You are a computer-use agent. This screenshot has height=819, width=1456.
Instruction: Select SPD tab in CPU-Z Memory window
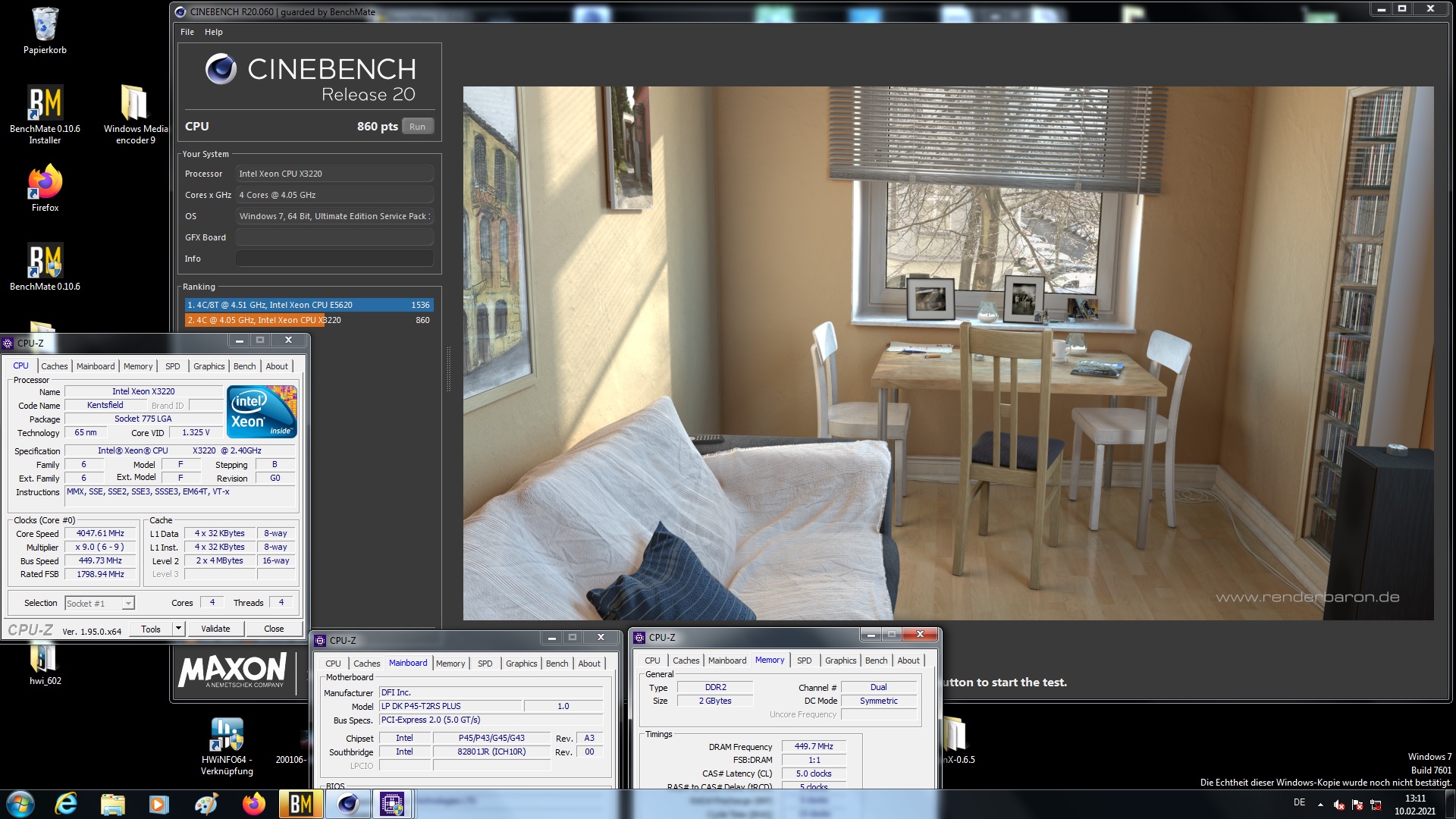coord(805,661)
